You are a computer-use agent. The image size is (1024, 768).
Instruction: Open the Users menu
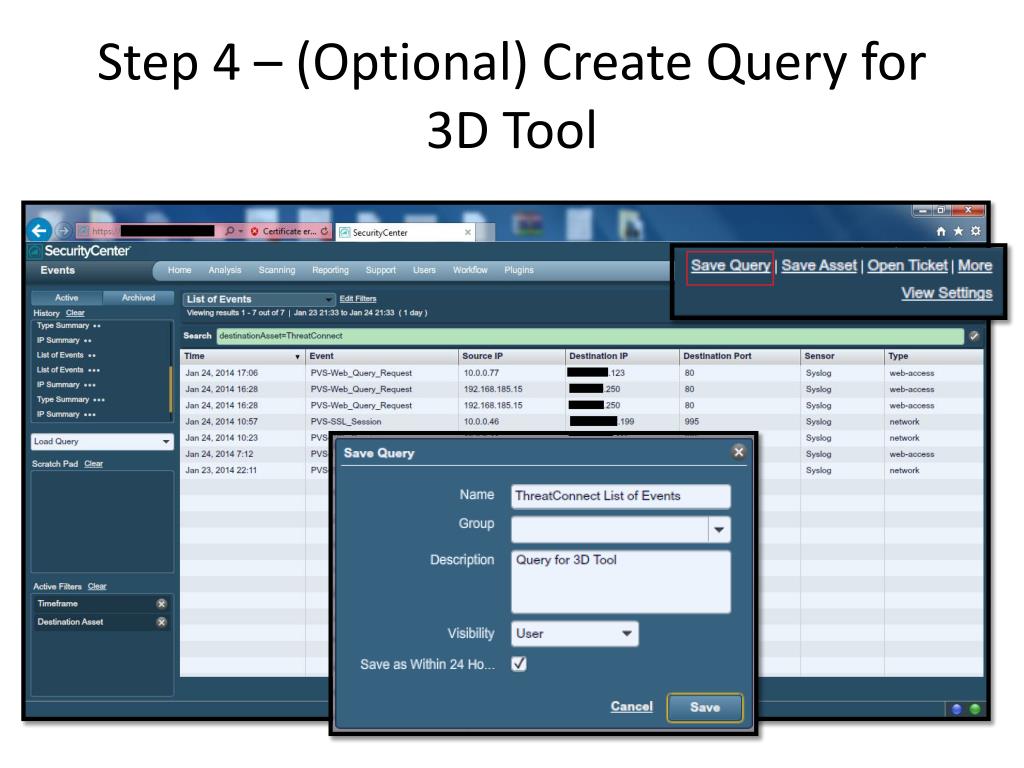pos(424,270)
